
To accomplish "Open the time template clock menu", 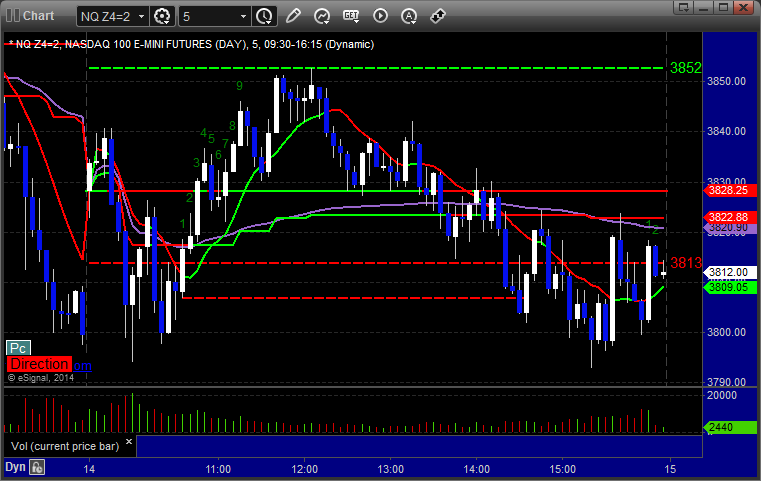I will (265, 17).
